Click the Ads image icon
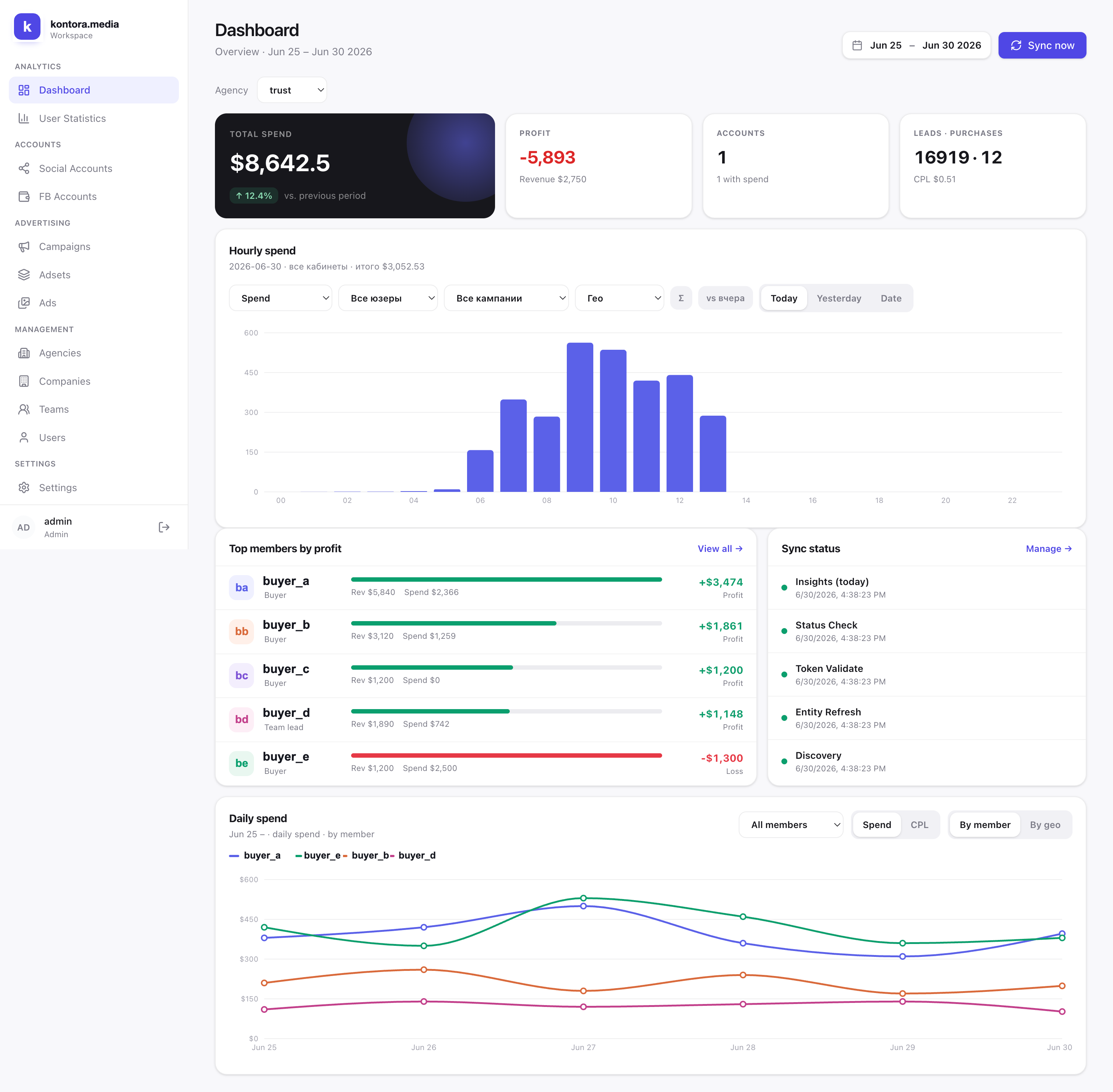The height and width of the screenshot is (1092, 1113). click(x=24, y=303)
